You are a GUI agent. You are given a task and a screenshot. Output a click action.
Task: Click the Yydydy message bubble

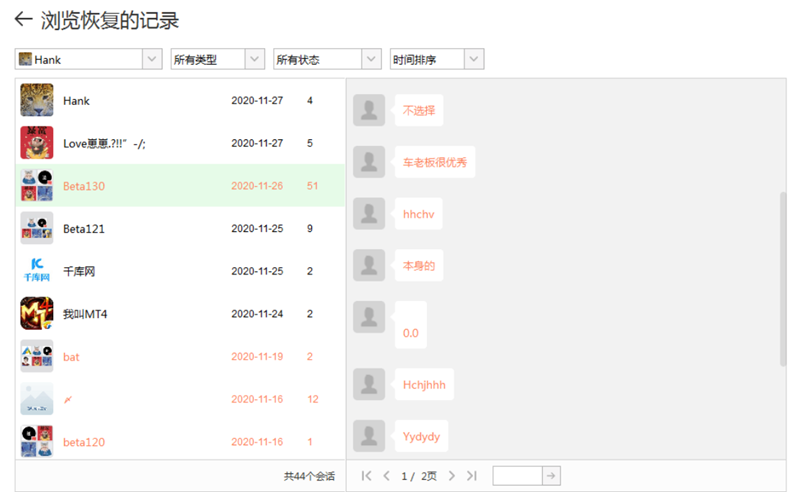[421, 436]
